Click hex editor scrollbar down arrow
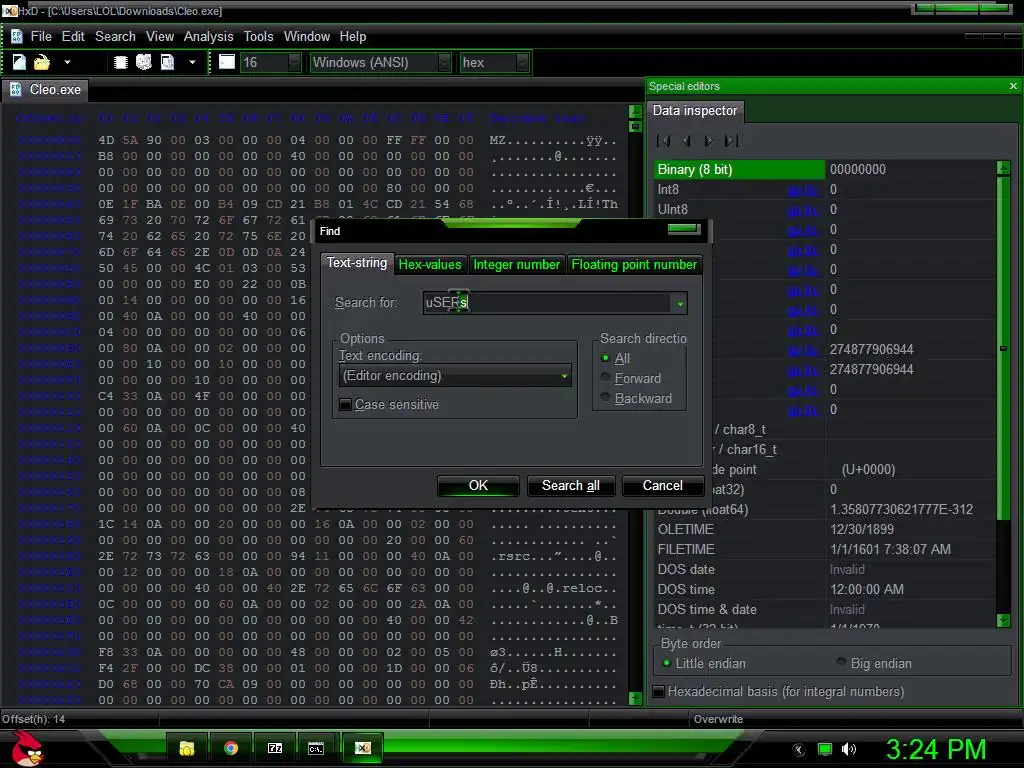 [x=635, y=698]
